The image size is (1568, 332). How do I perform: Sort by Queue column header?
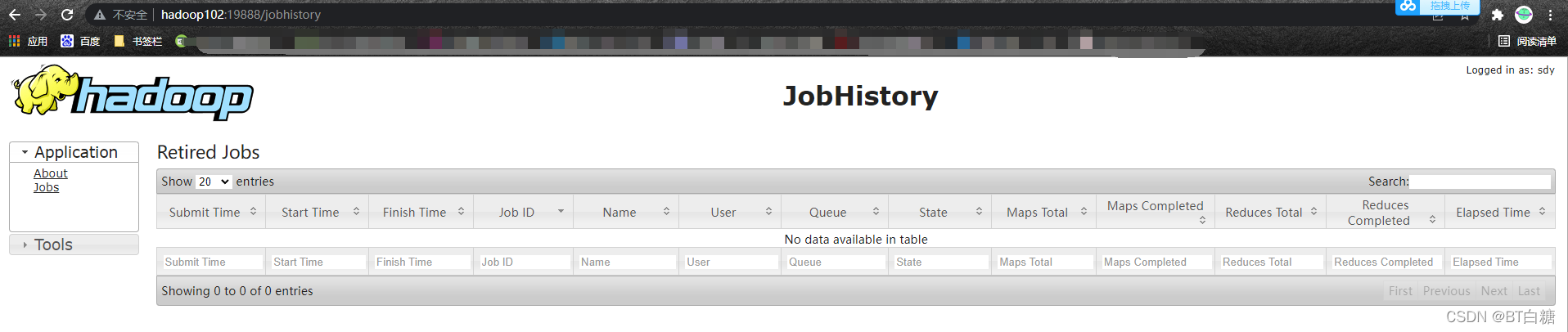pos(835,212)
